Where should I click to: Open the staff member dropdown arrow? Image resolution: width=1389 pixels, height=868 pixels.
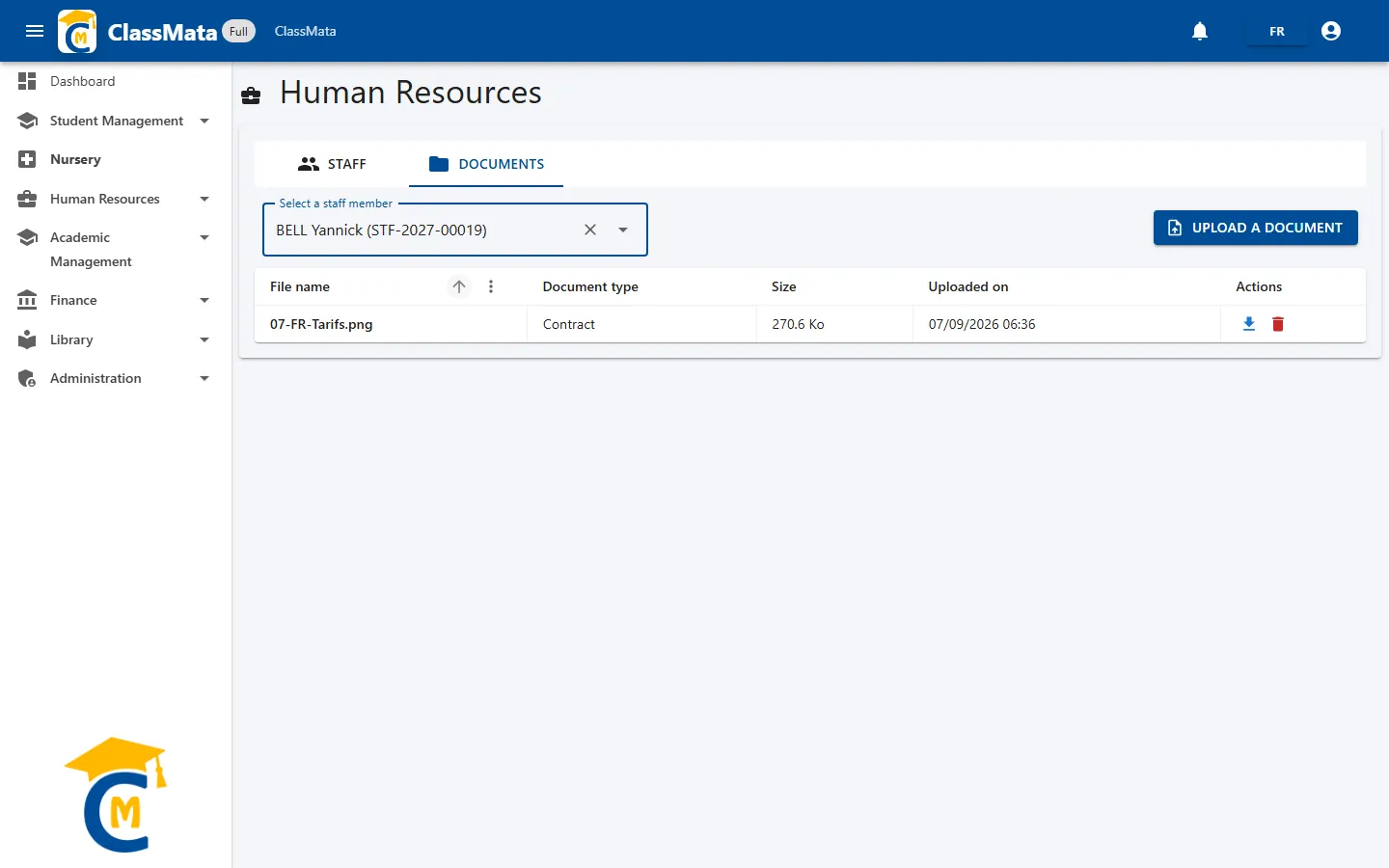tap(623, 230)
